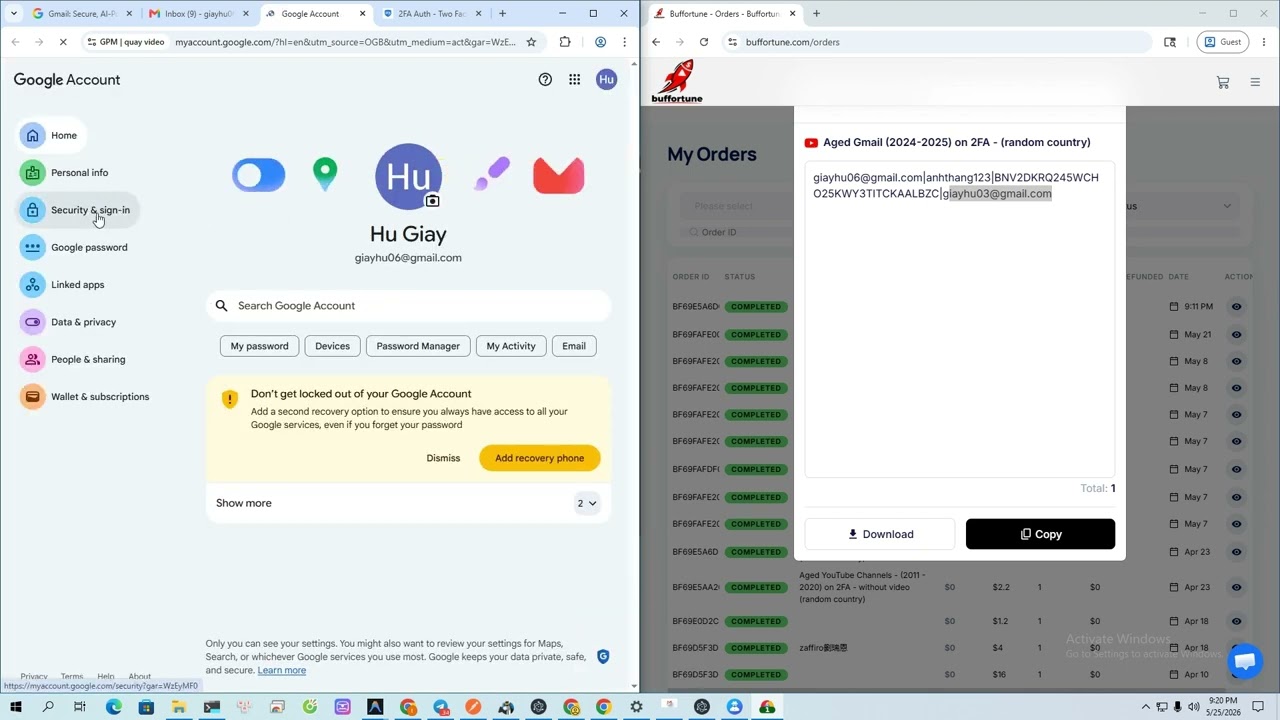
Task: Download the order details
Action: [880, 534]
